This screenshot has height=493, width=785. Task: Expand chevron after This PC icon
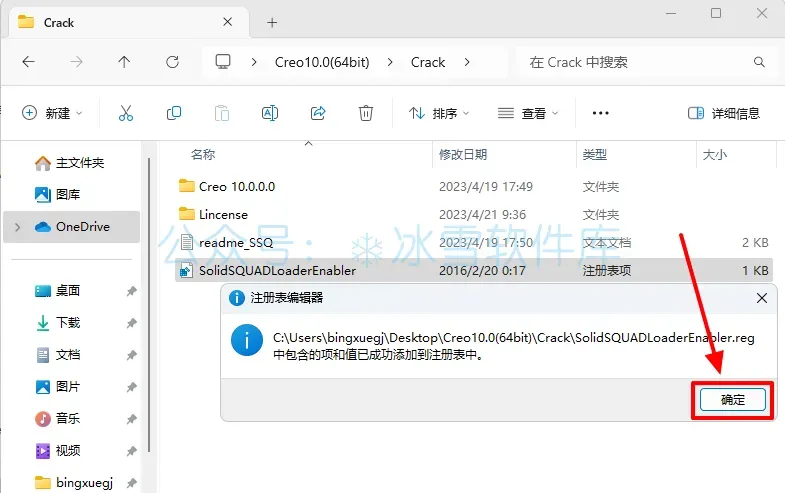(254, 62)
